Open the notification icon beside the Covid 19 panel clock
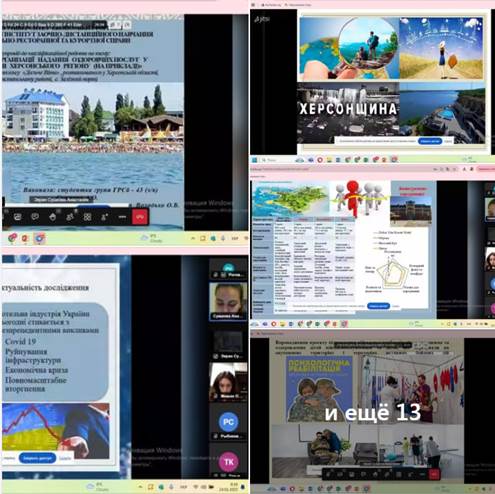The height and width of the screenshot is (494, 495). coord(243,487)
